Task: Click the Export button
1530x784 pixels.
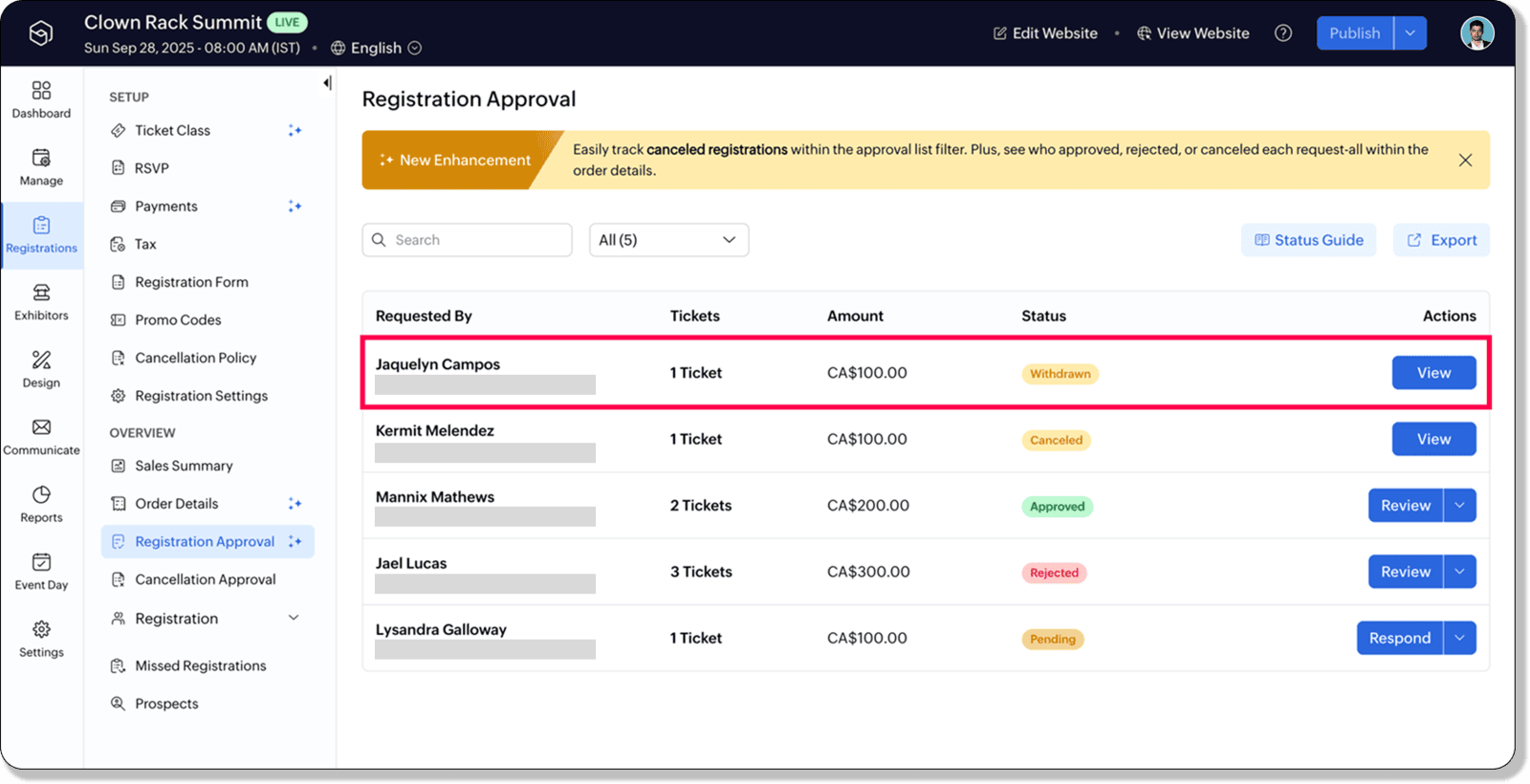Action: [1441, 240]
